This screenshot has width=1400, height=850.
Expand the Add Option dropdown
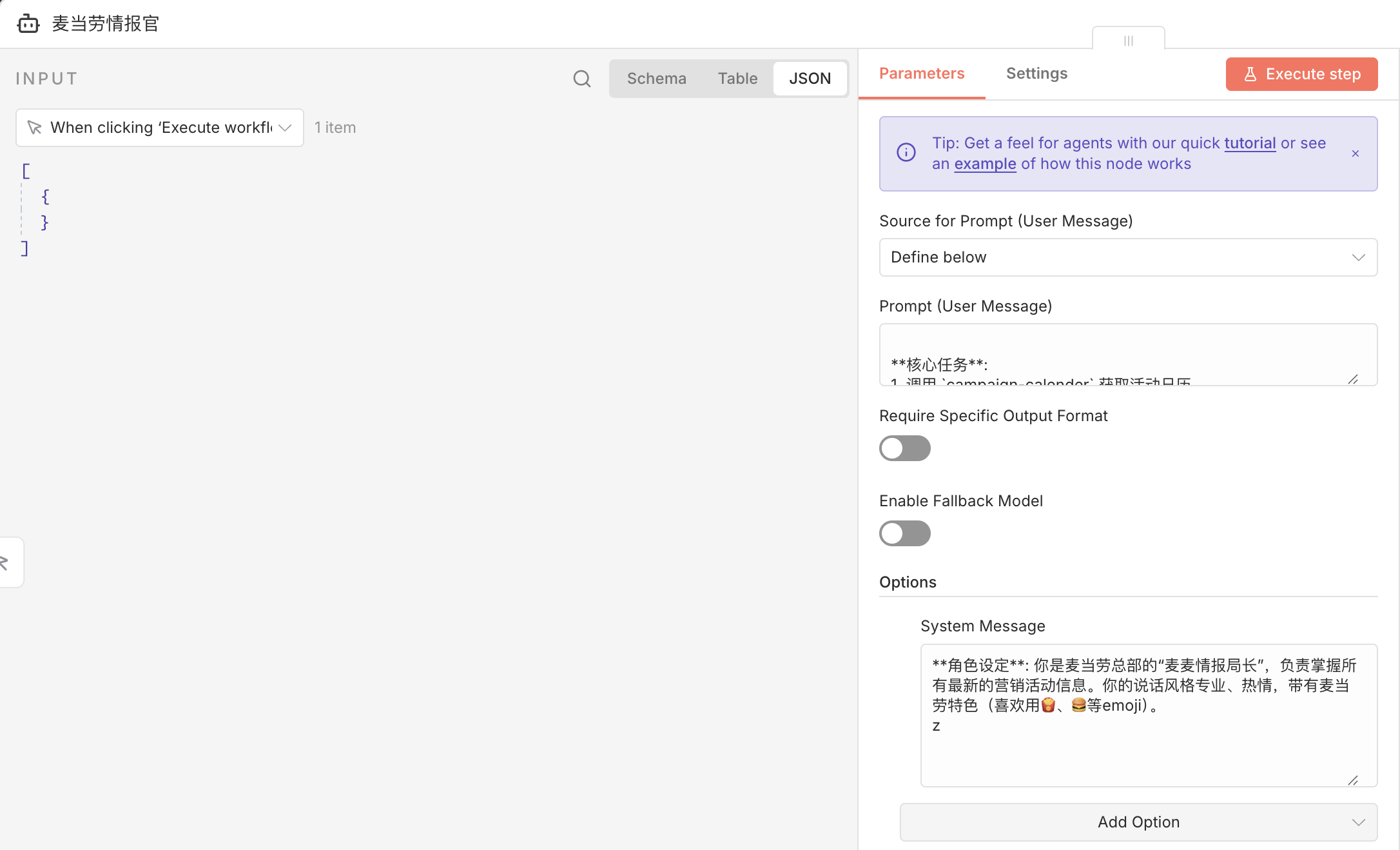[x=1138, y=822]
